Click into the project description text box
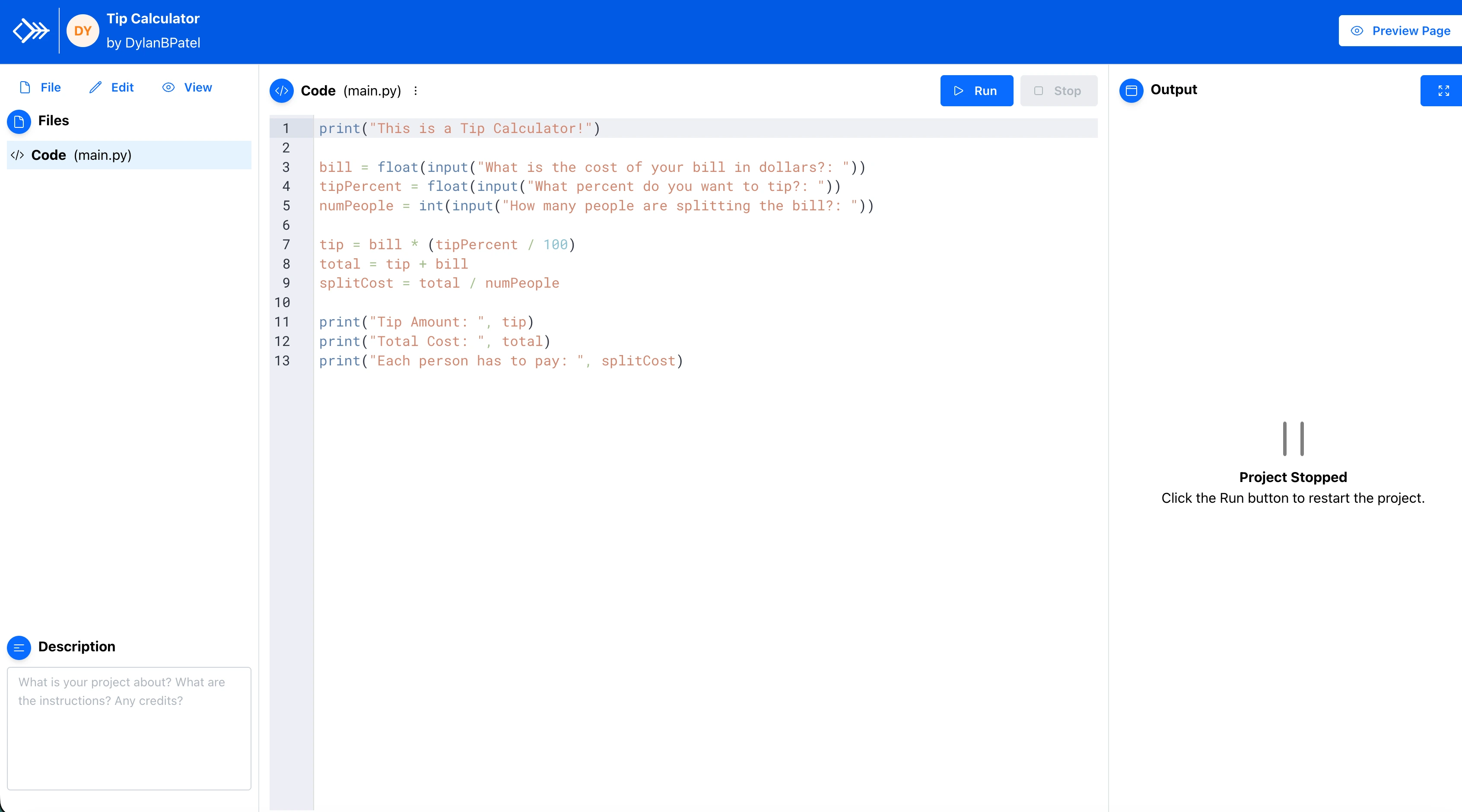The image size is (1462, 812). [129, 728]
